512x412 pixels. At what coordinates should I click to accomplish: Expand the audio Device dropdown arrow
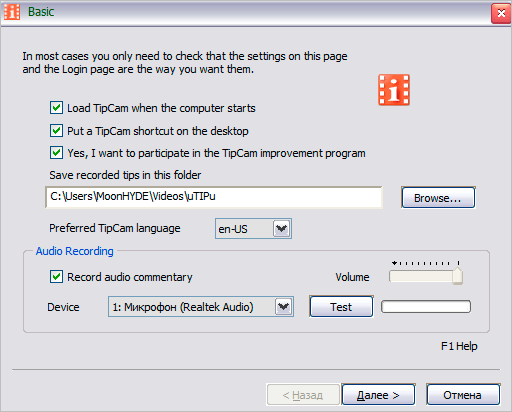283,306
